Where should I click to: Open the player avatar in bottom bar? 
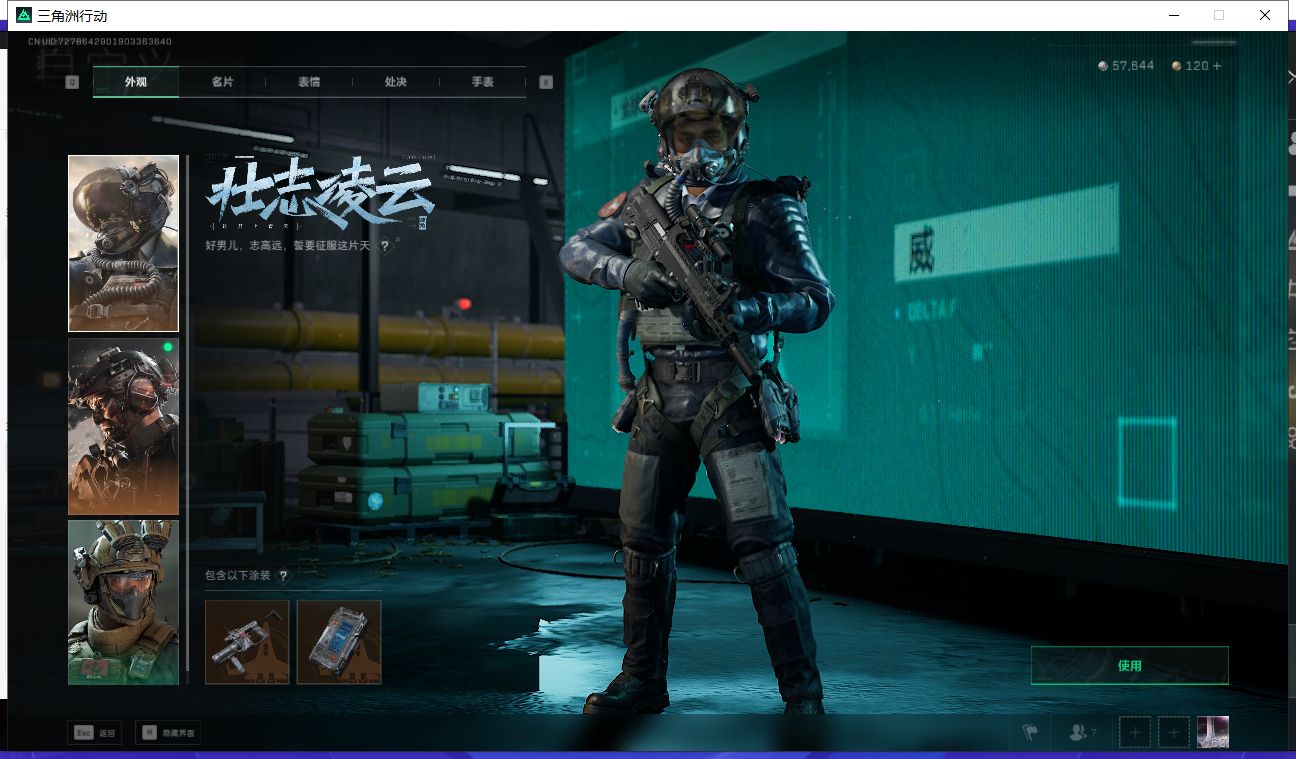click(x=1213, y=733)
